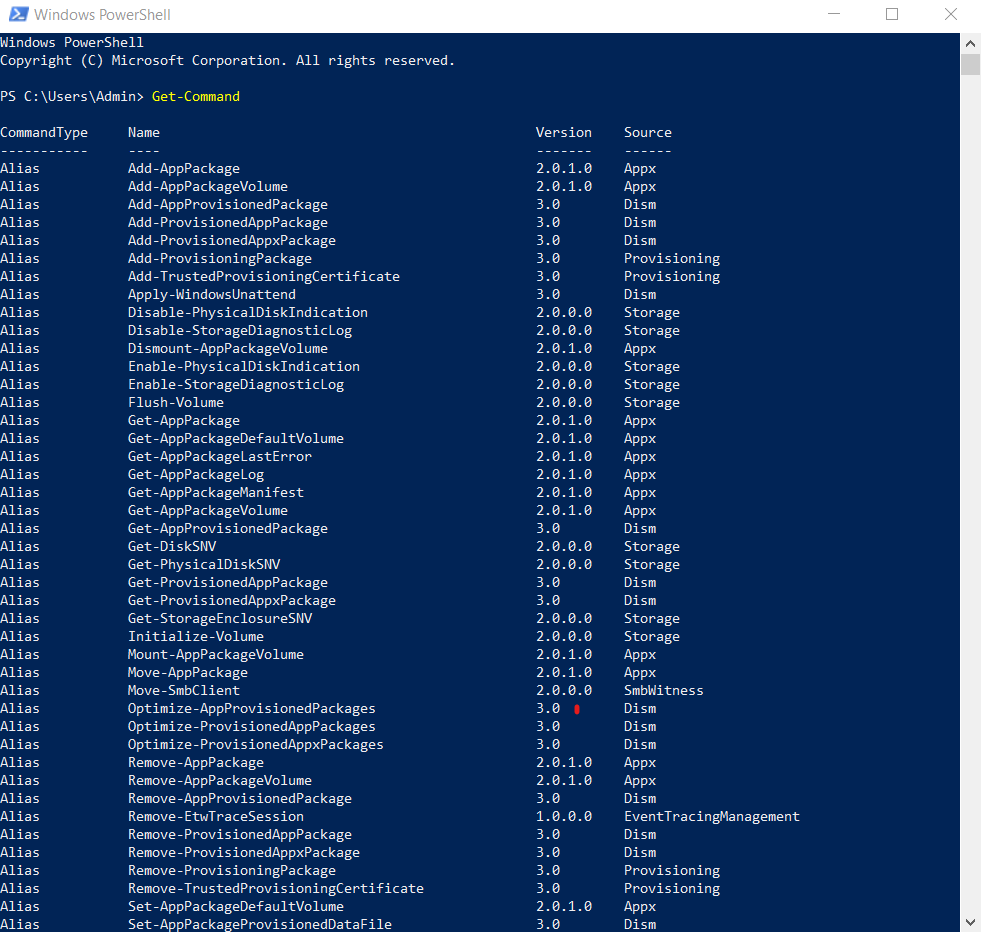
Task: Click the EventTracingManagement source label
Action: [712, 816]
